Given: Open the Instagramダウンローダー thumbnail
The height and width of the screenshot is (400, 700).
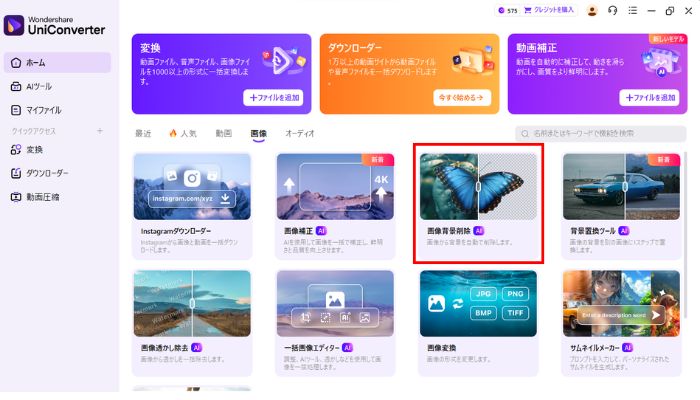Looking at the screenshot, I should (x=192, y=187).
